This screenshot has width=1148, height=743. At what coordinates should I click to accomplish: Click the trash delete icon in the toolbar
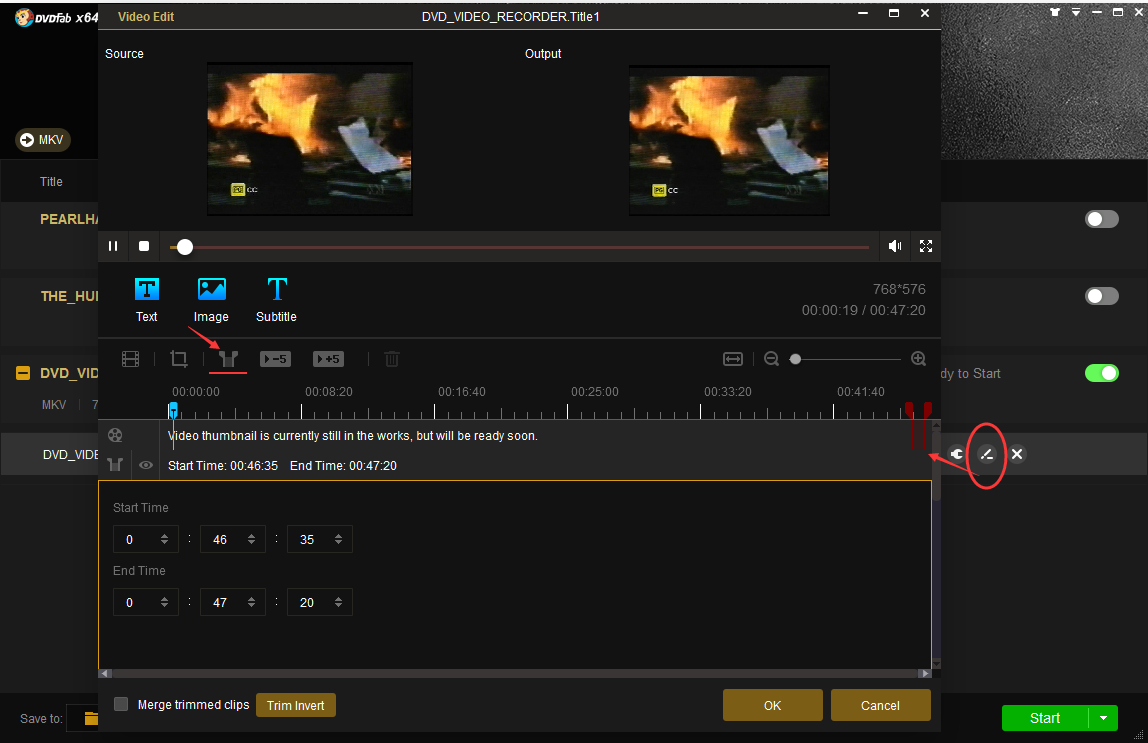pos(392,359)
